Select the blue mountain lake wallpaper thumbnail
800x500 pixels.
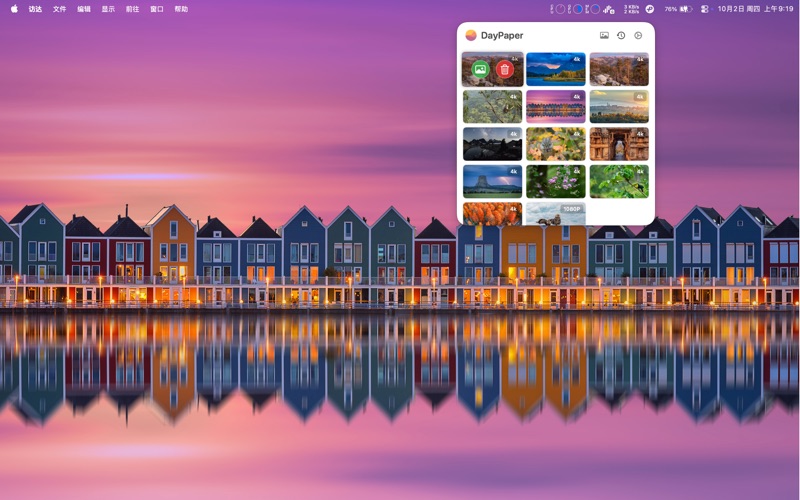556,69
